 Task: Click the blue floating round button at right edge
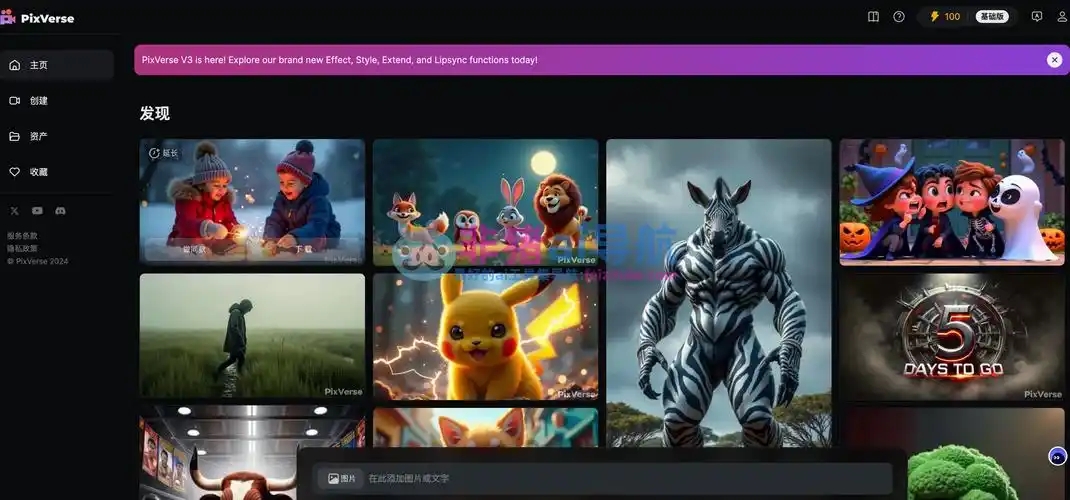tap(1058, 457)
